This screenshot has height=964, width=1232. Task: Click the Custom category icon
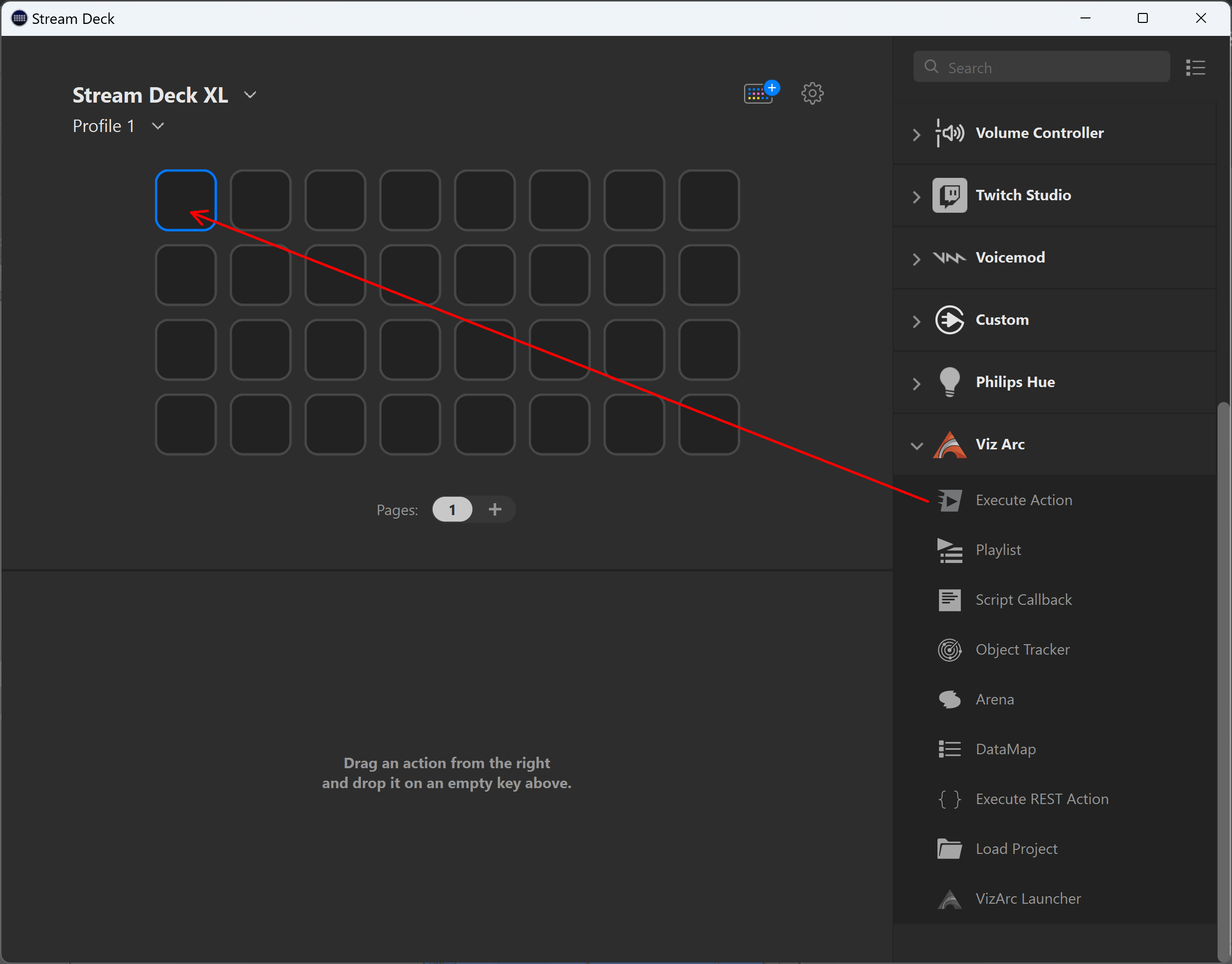tap(950, 320)
